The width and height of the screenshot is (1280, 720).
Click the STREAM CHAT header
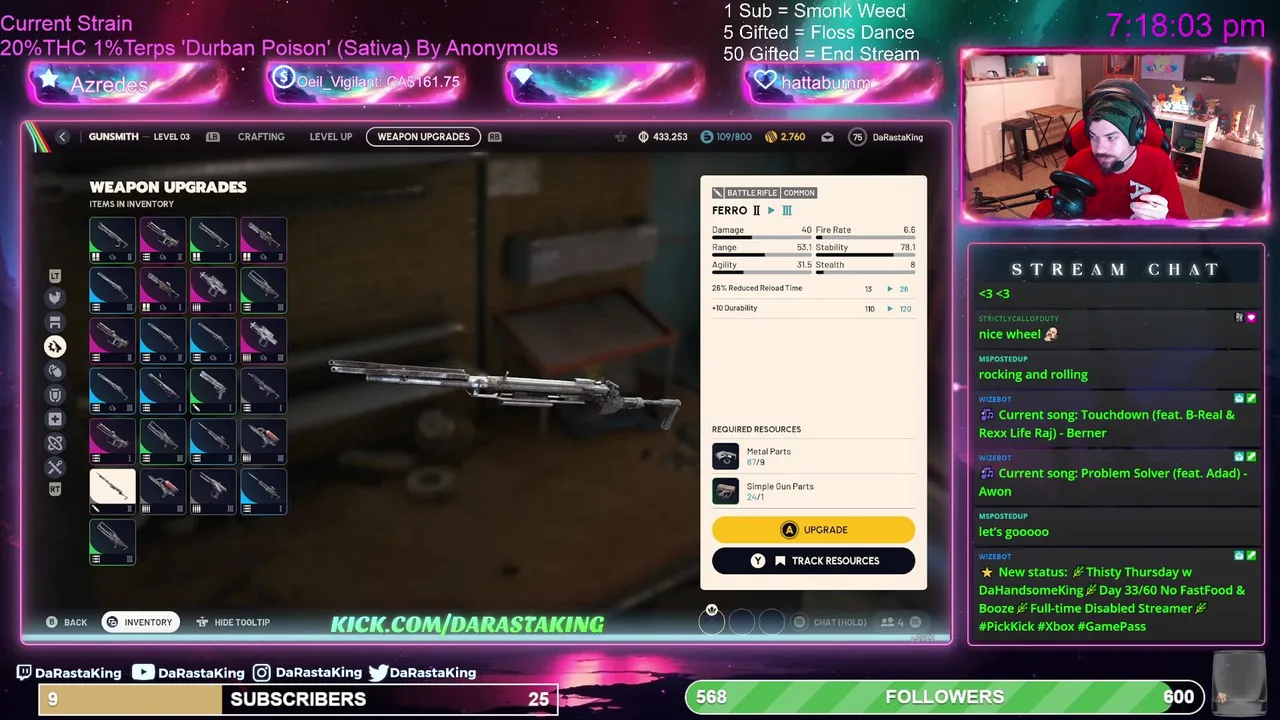[x=1115, y=270]
